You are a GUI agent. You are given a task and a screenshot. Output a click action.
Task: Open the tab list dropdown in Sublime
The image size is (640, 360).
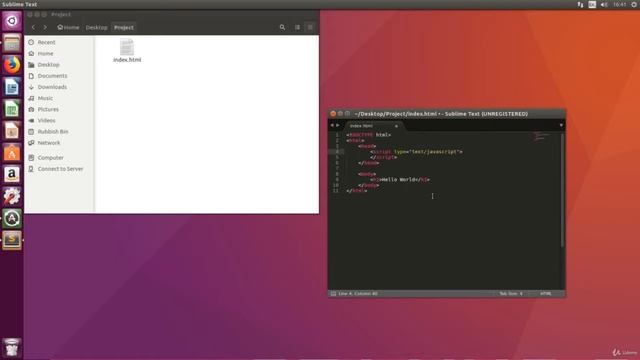coord(561,125)
